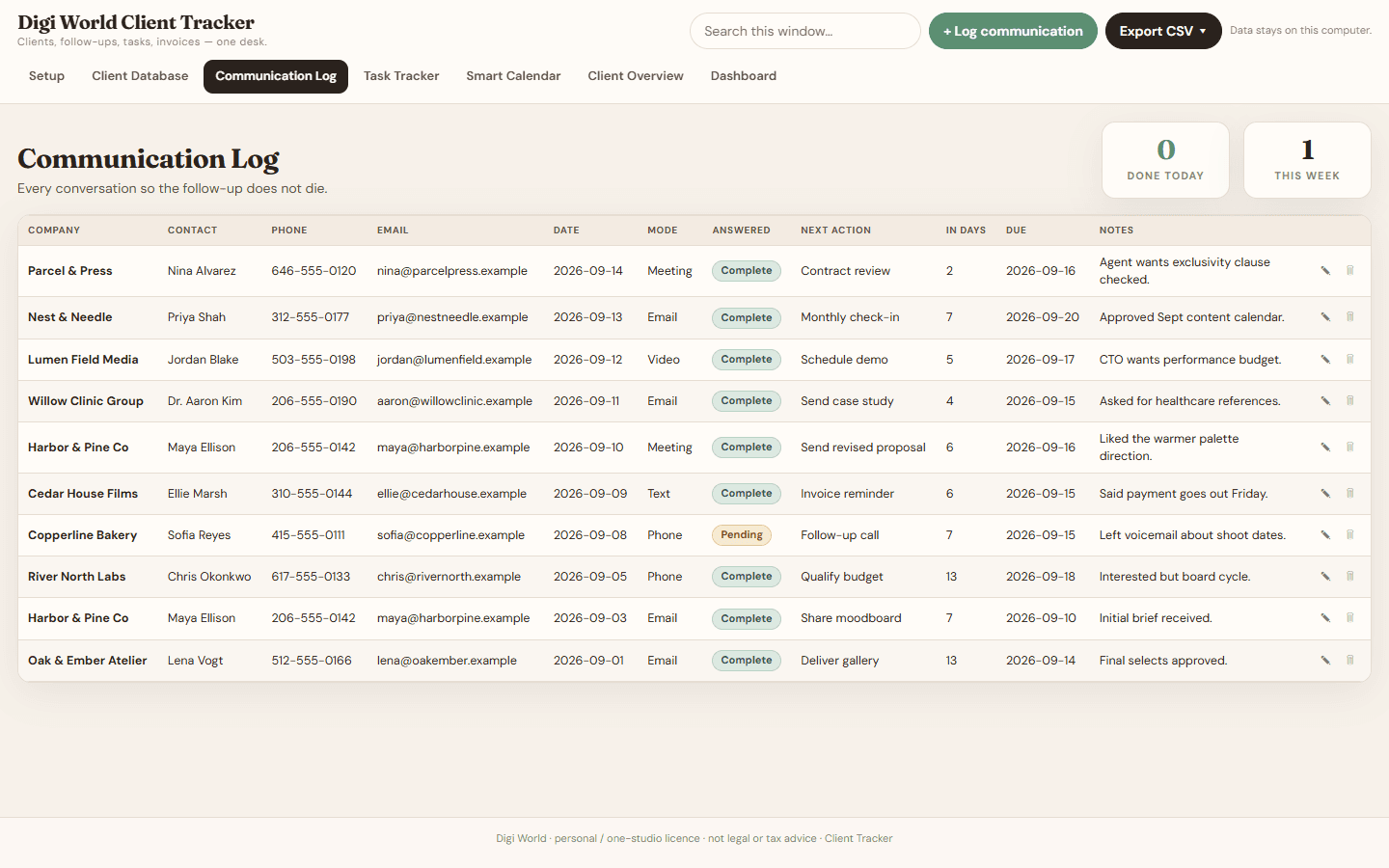Edit Harbor & Pine Co entry dated 2026-09-03

click(x=1325, y=618)
